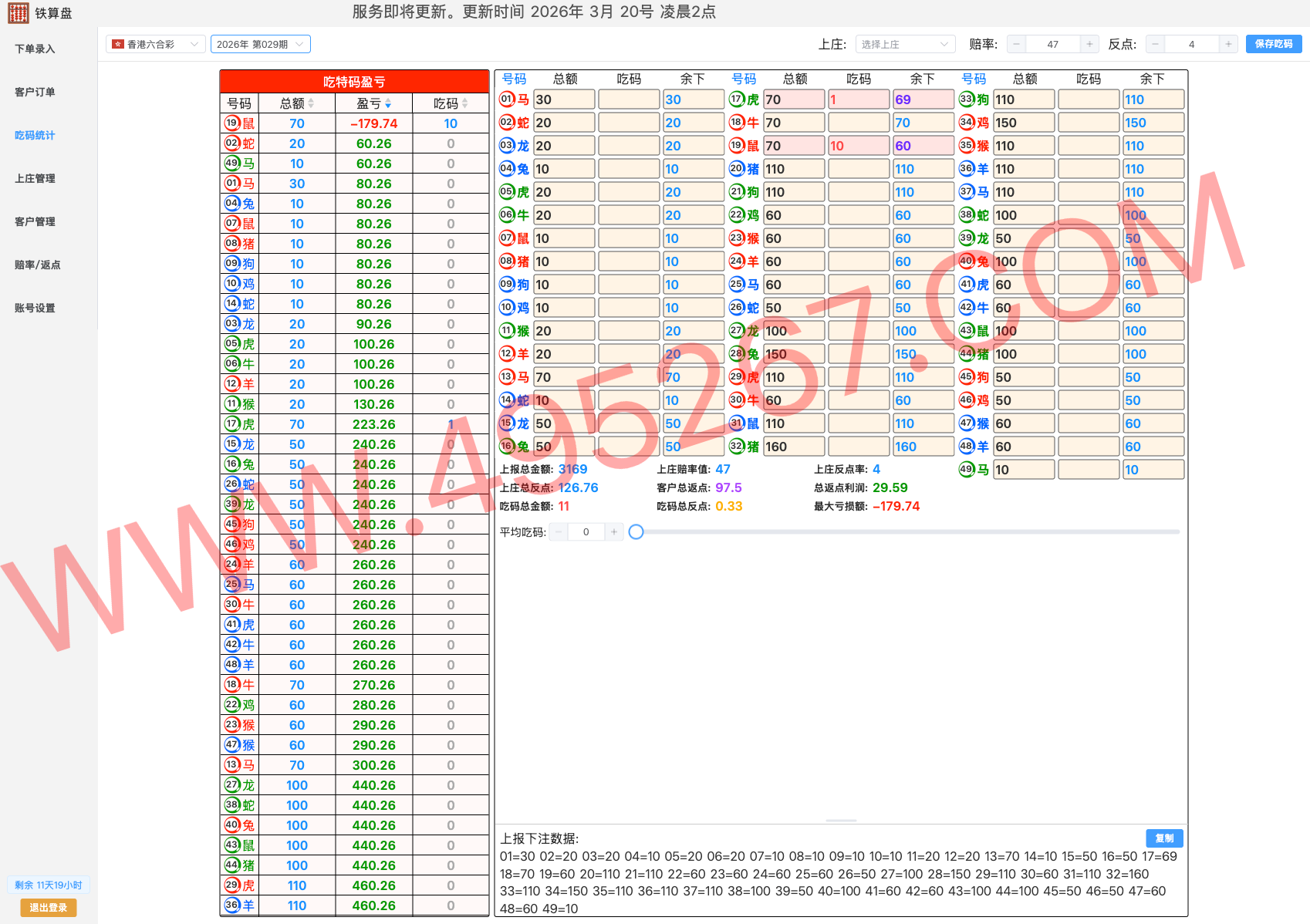The height and width of the screenshot is (924, 1310).
Task: Expand the 2026年 第029期 period dropdown
Action: click(260, 45)
